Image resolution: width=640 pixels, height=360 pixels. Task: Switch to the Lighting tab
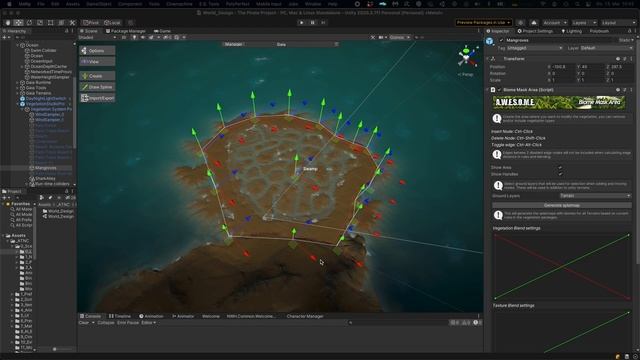[571, 31]
